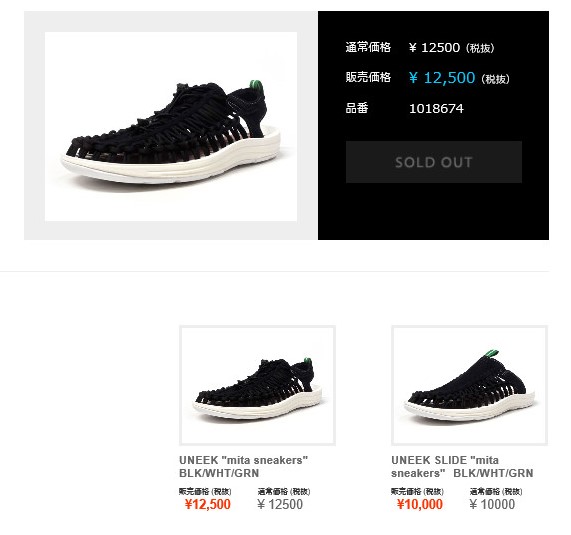The height and width of the screenshot is (535, 571).
Task: Click 通常価格 (税抜) label under UNEEK SLIDE
Action: (x=496, y=492)
